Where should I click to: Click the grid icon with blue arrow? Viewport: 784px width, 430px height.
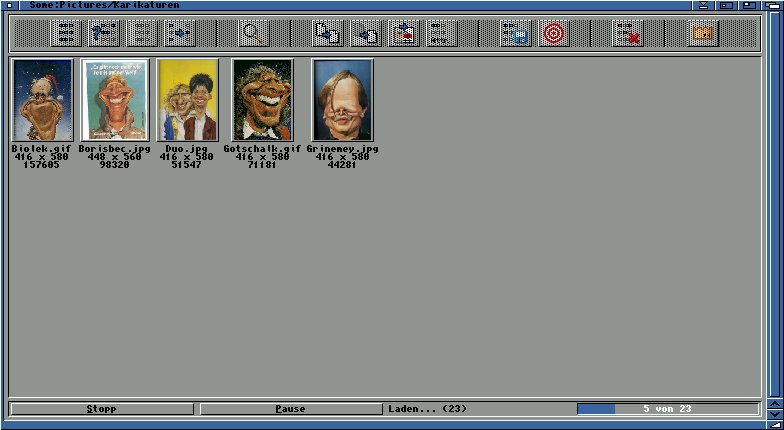tap(180, 33)
